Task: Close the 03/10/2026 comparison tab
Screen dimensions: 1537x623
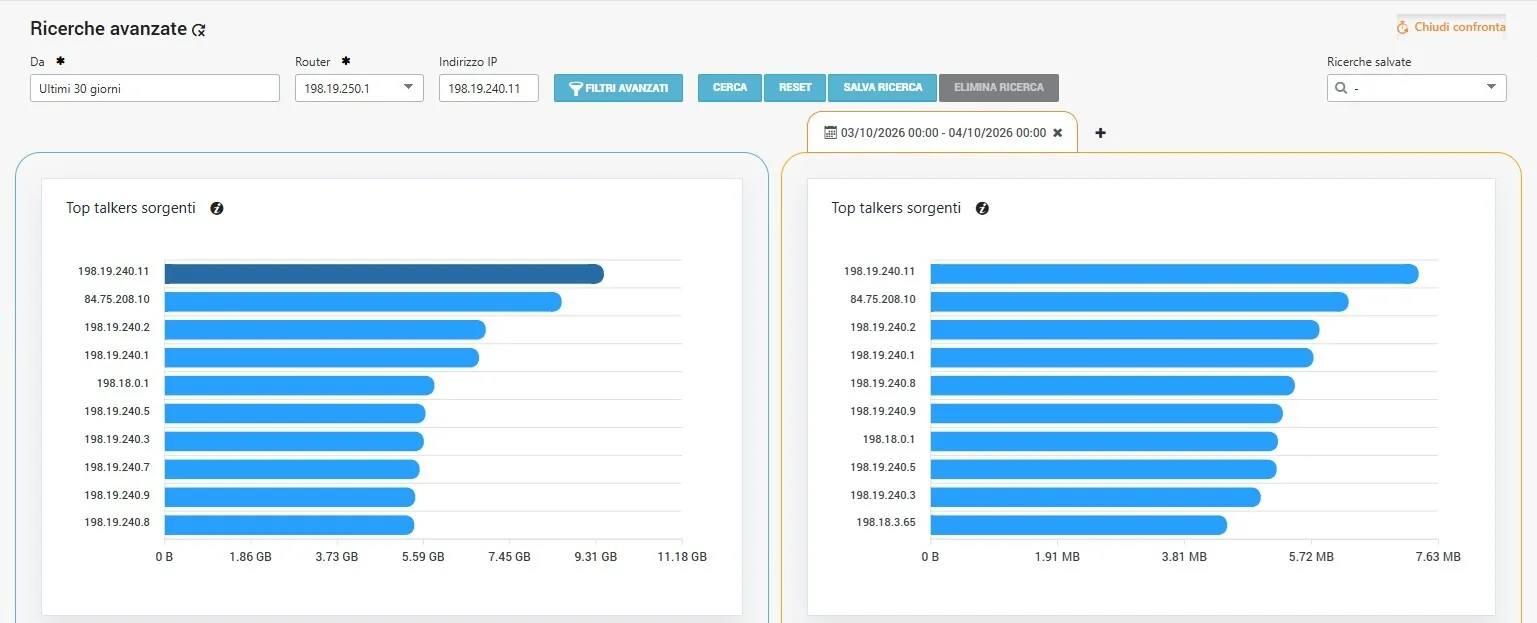Action: point(1058,132)
